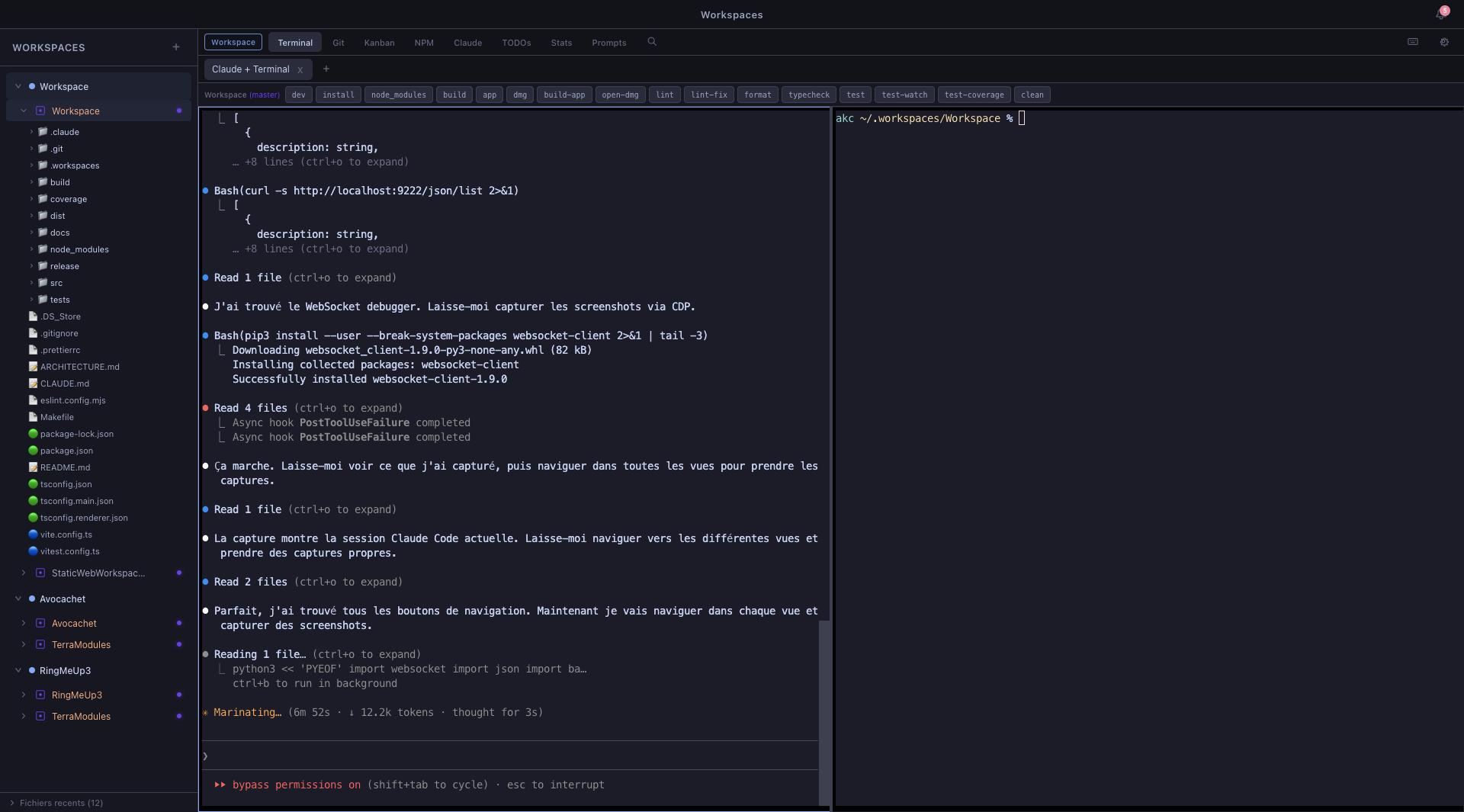Image resolution: width=1464 pixels, height=812 pixels.
Task: Open the Kanban view
Action: 379,43
